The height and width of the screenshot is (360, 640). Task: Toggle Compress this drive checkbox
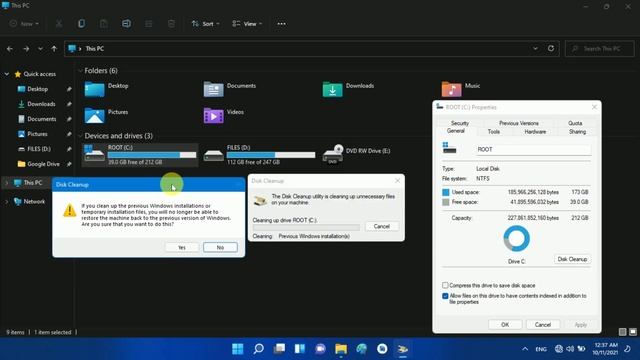[445, 285]
